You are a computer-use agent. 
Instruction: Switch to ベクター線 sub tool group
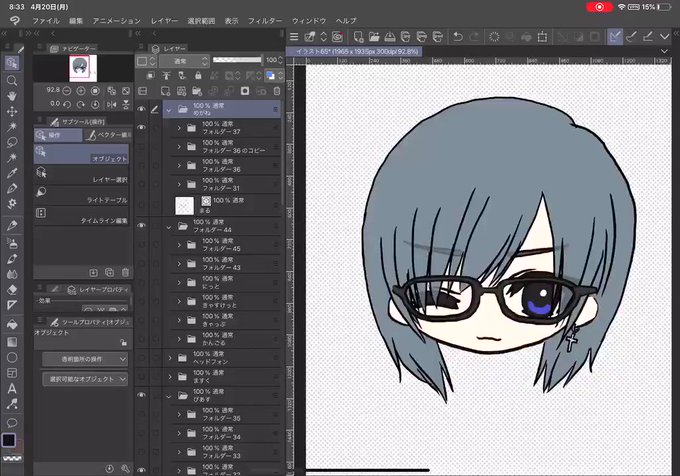click(108, 135)
